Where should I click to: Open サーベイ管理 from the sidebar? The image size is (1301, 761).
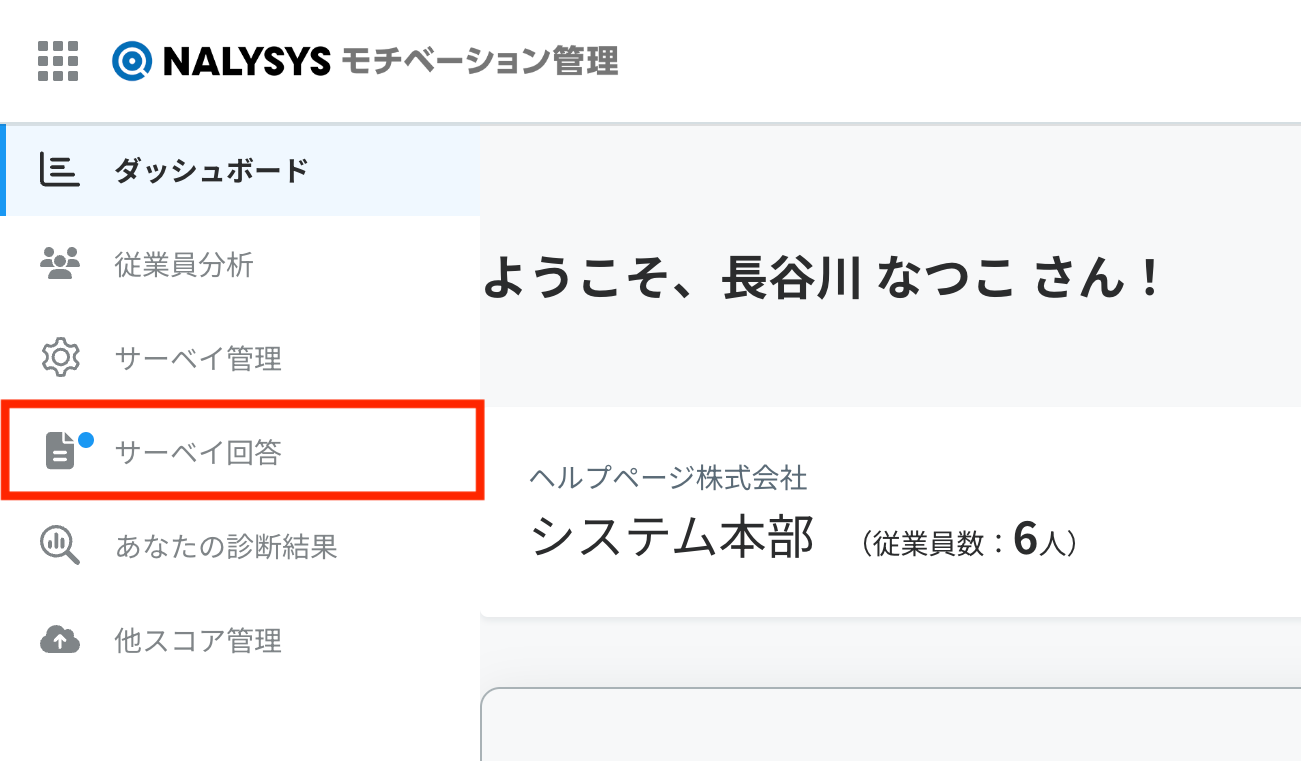[240, 358]
